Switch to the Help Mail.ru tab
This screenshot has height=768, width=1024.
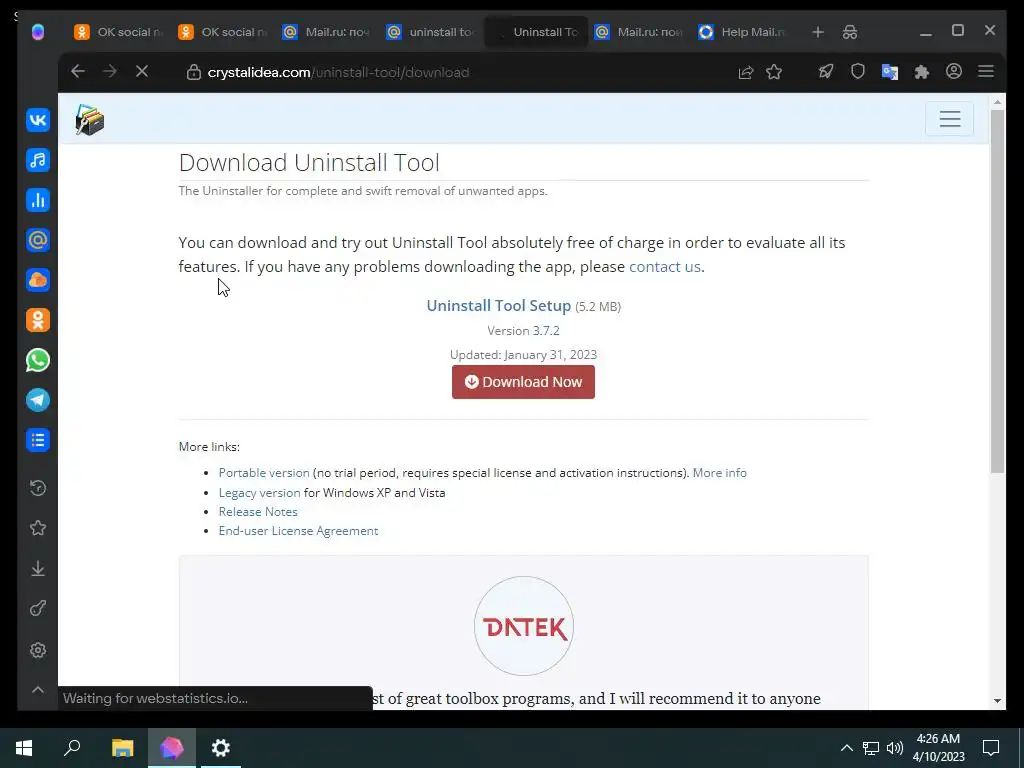coord(744,32)
